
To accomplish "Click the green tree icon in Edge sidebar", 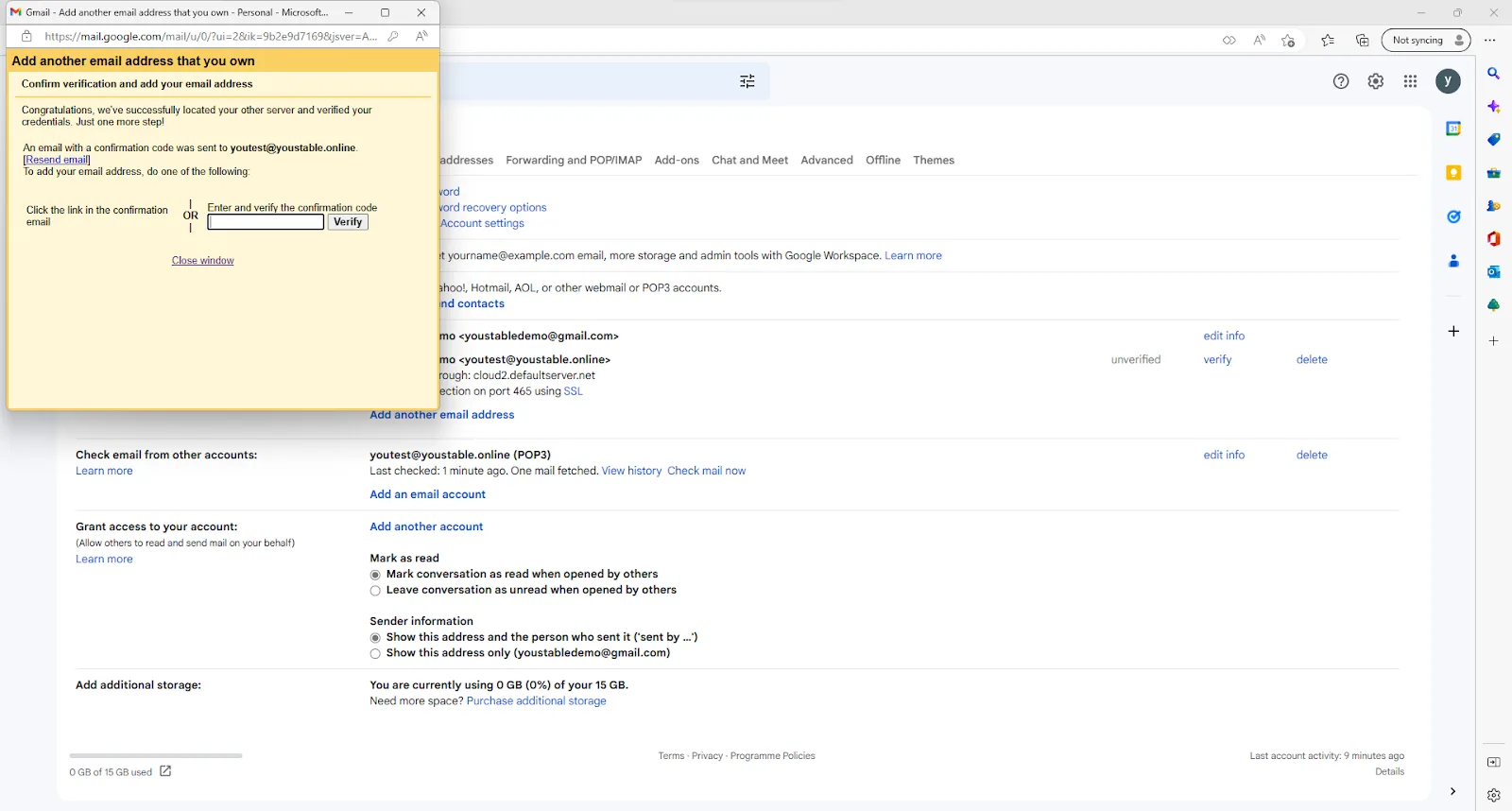I will coord(1493,305).
